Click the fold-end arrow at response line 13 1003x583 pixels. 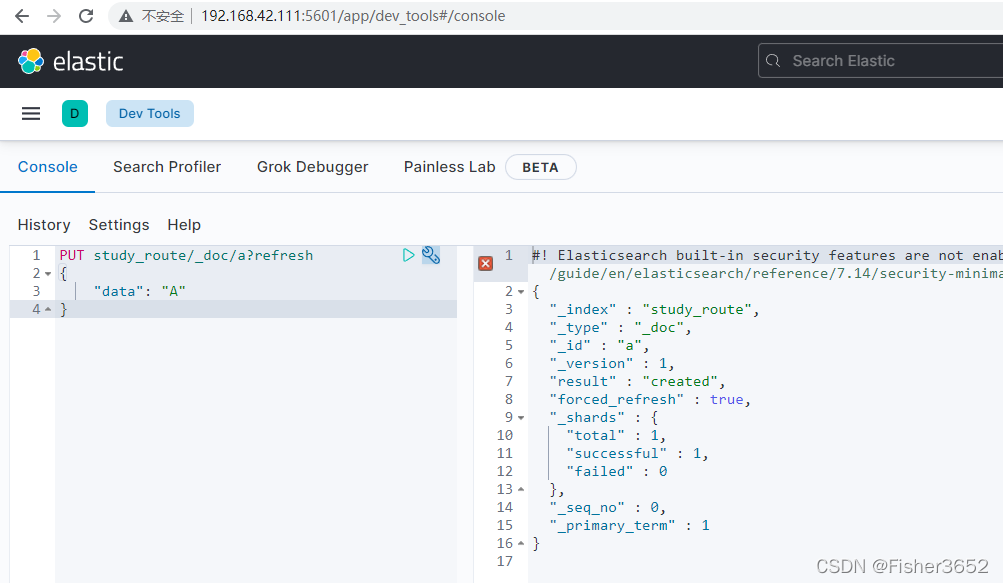click(521, 490)
